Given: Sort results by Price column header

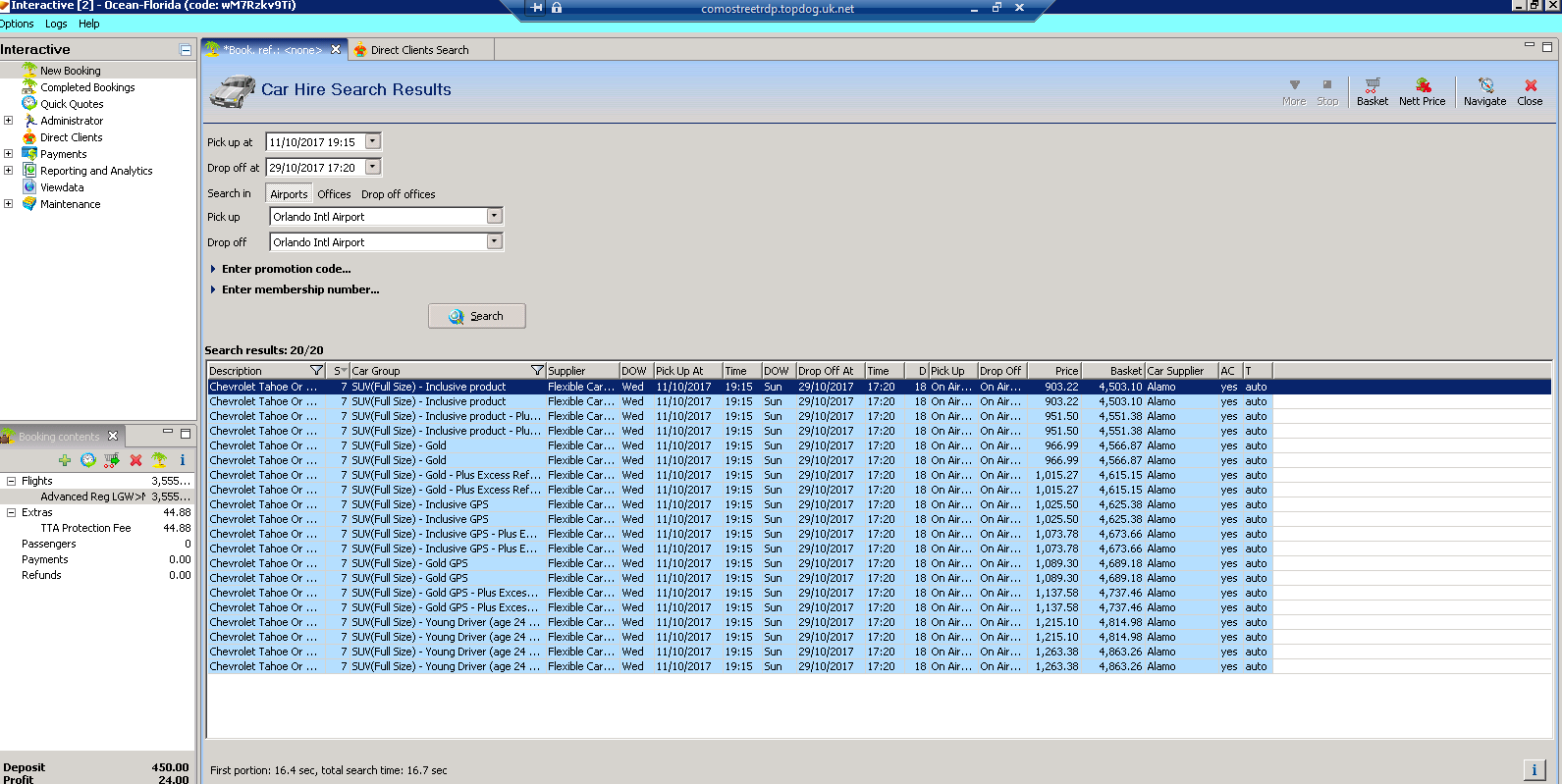Looking at the screenshot, I should [x=1052, y=370].
